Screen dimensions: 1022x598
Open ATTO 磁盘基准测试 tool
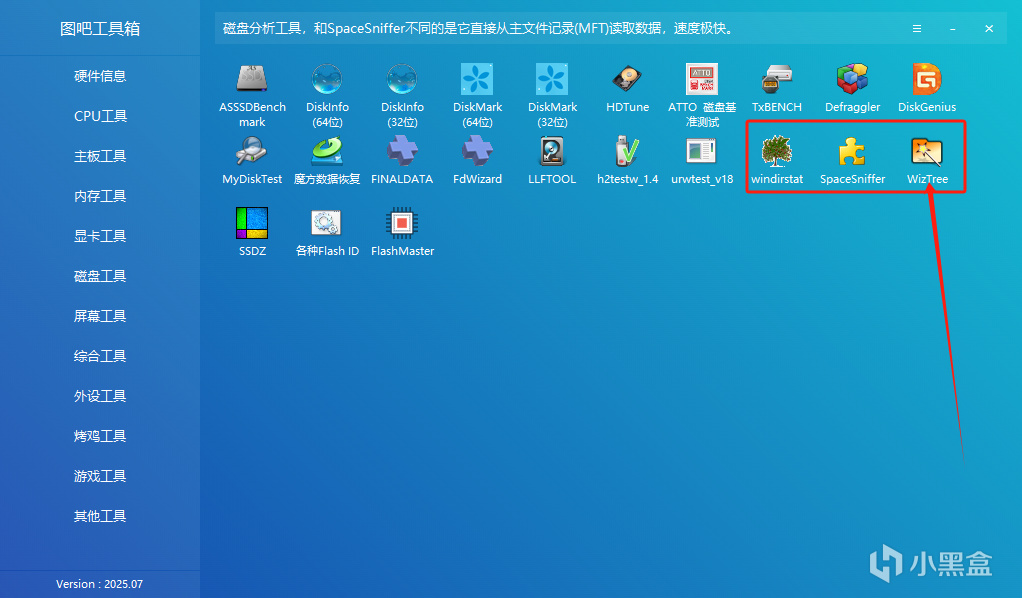coord(702,95)
